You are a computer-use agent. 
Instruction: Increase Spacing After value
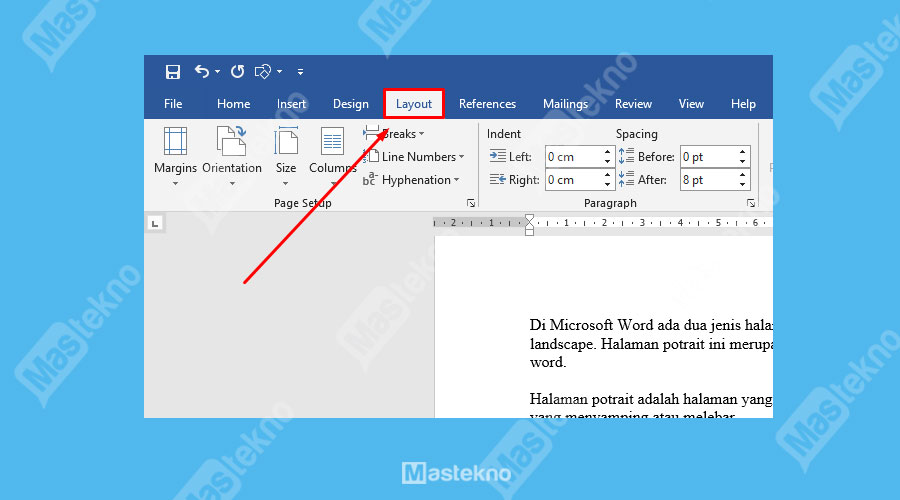pyautogui.click(x=743, y=175)
